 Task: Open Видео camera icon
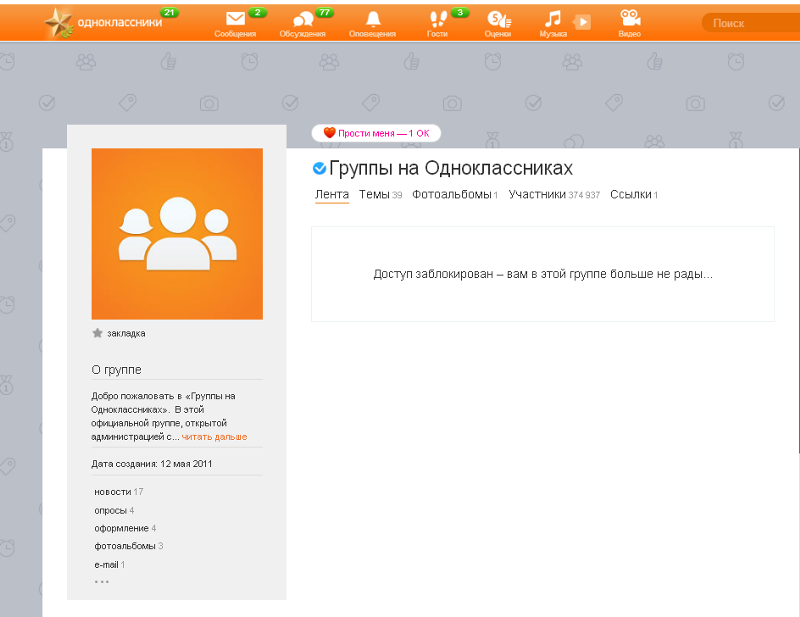(x=630, y=18)
